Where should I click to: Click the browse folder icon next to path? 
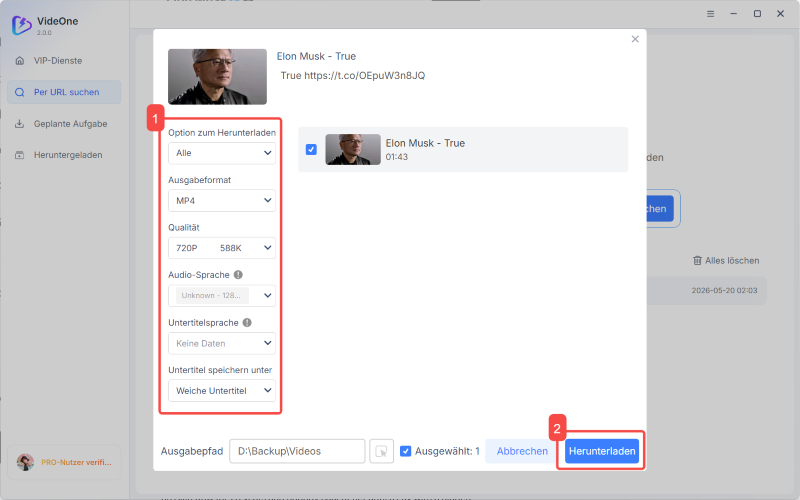click(382, 451)
